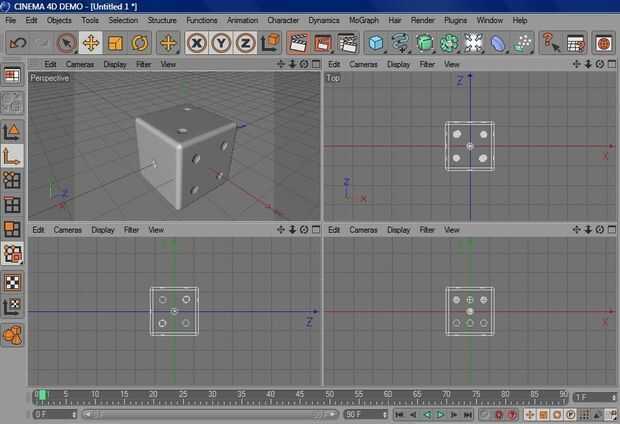Image resolution: width=620 pixels, height=424 pixels.
Task: Click the highlighted orange cubes sidebar icon
Action: (13, 254)
